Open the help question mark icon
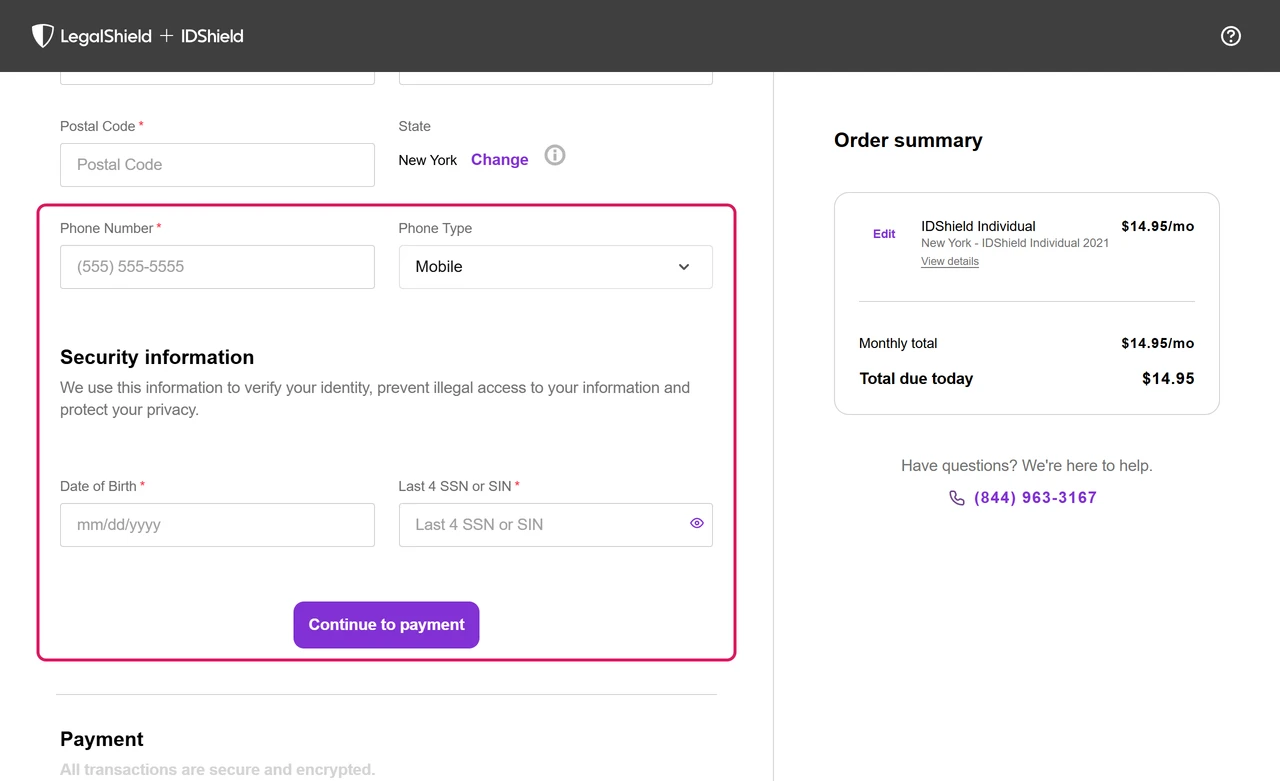1280x781 pixels. pos(1231,36)
